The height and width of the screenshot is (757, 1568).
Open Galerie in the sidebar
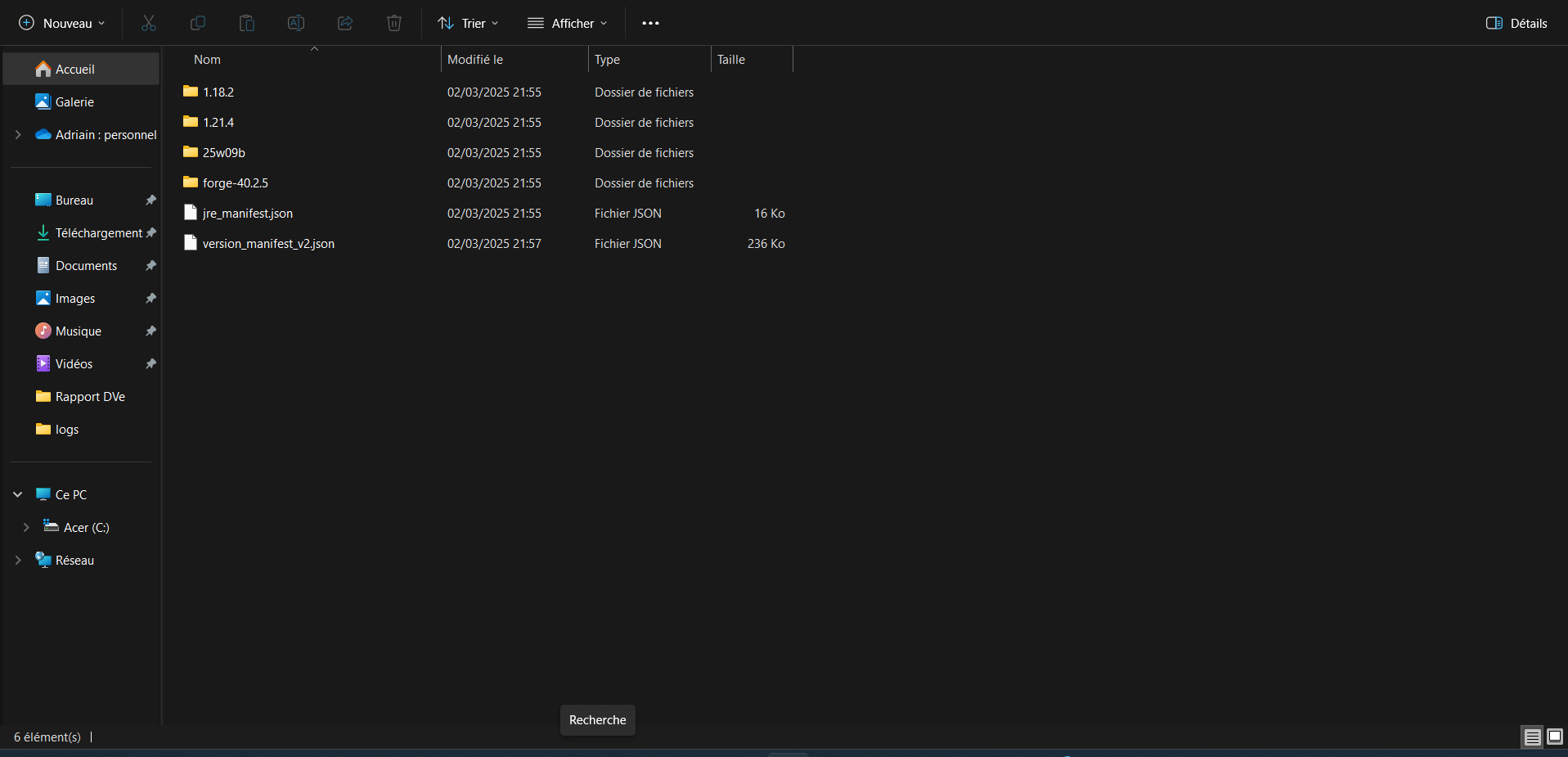[x=82, y=101]
